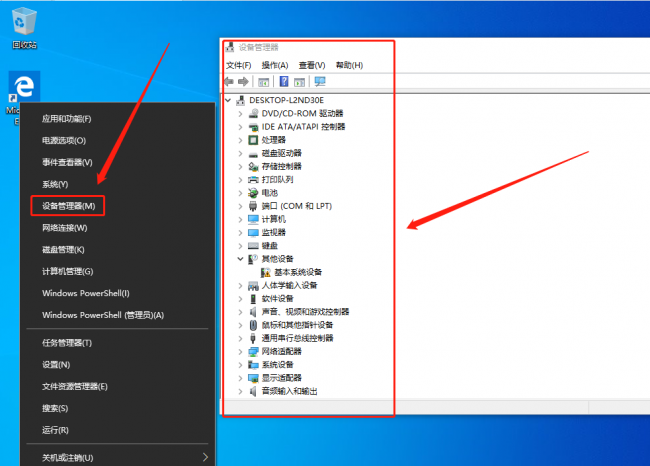Click the 计算机 monitor icon
Screen dimensions: 650x466
(x=253, y=219)
